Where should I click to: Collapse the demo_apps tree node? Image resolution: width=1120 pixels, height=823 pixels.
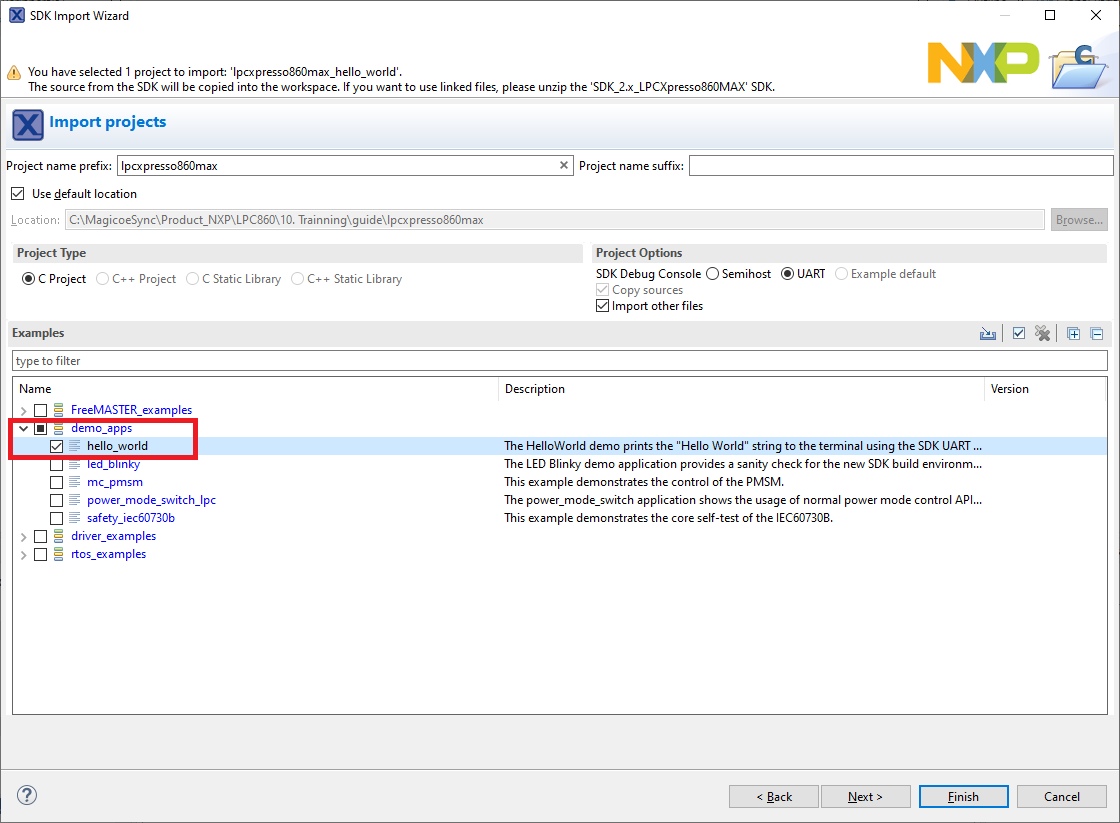pos(23,428)
